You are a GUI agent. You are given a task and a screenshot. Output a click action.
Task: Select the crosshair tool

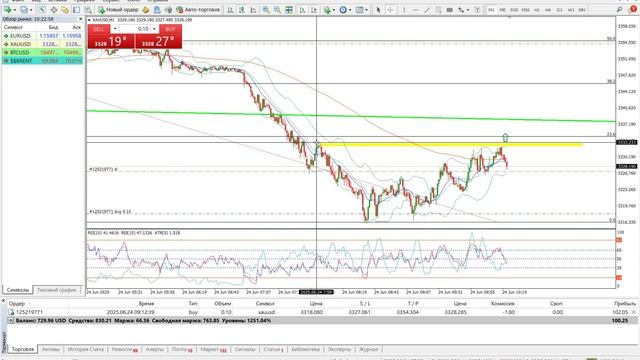pyautogui.click(x=390, y=9)
